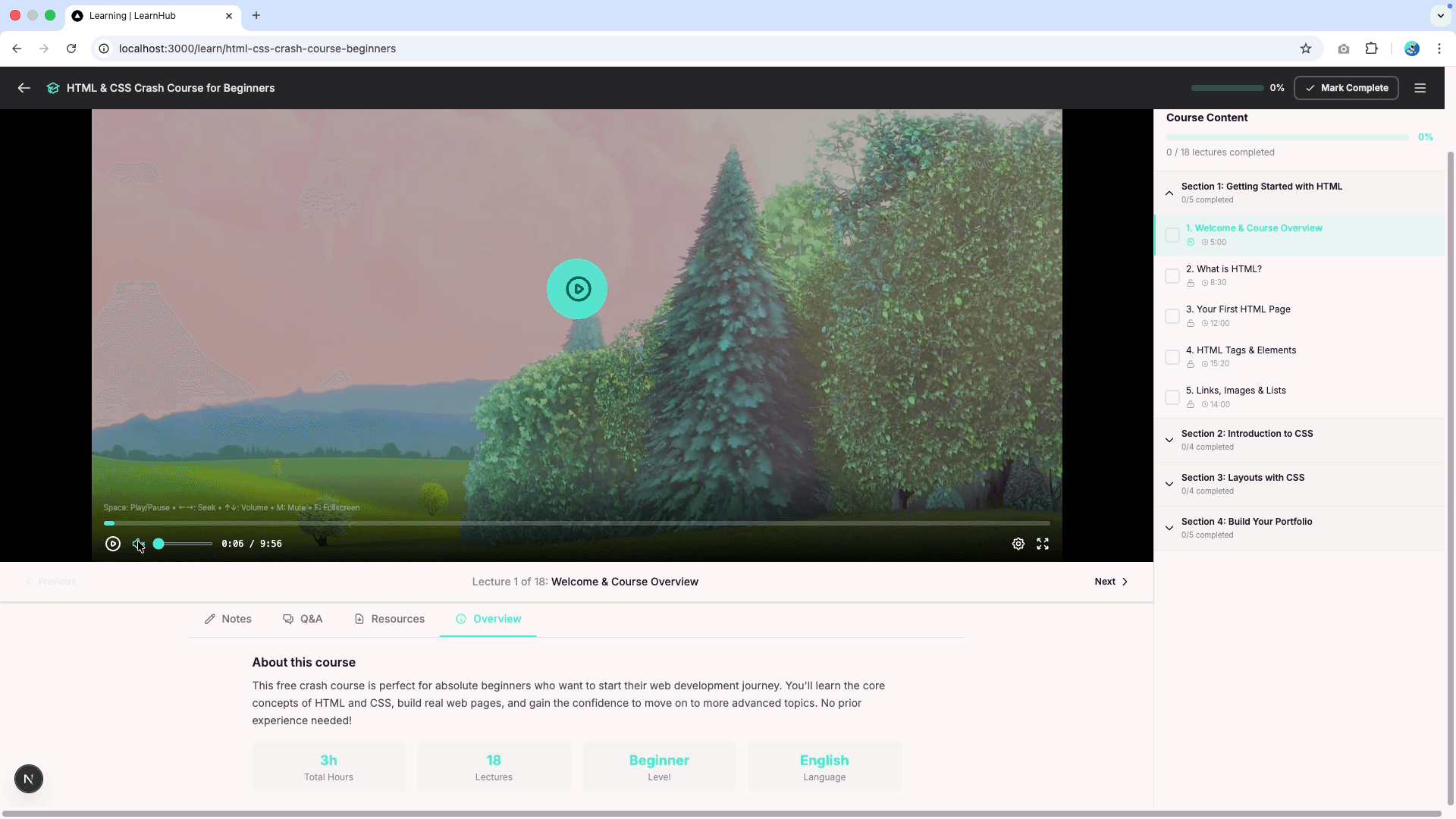
Task: Check the Your First HTML Page checkbox
Action: click(x=1172, y=316)
